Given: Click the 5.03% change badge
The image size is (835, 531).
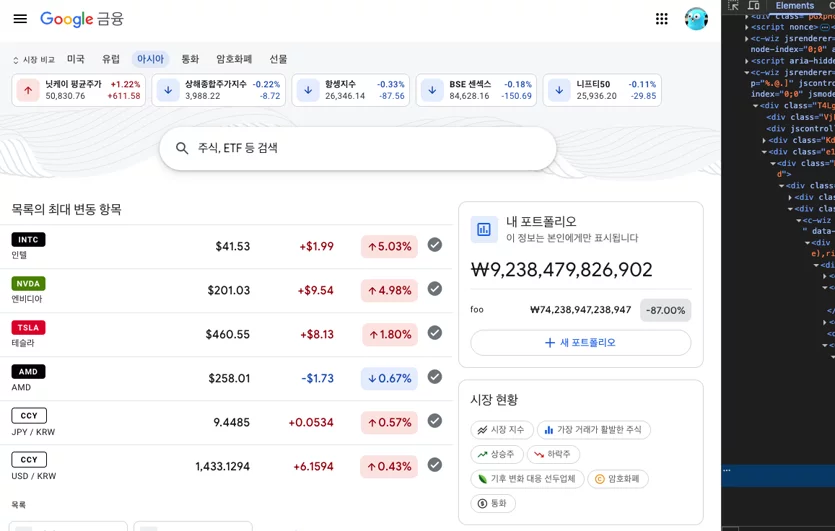Looking at the screenshot, I should click(389, 247).
